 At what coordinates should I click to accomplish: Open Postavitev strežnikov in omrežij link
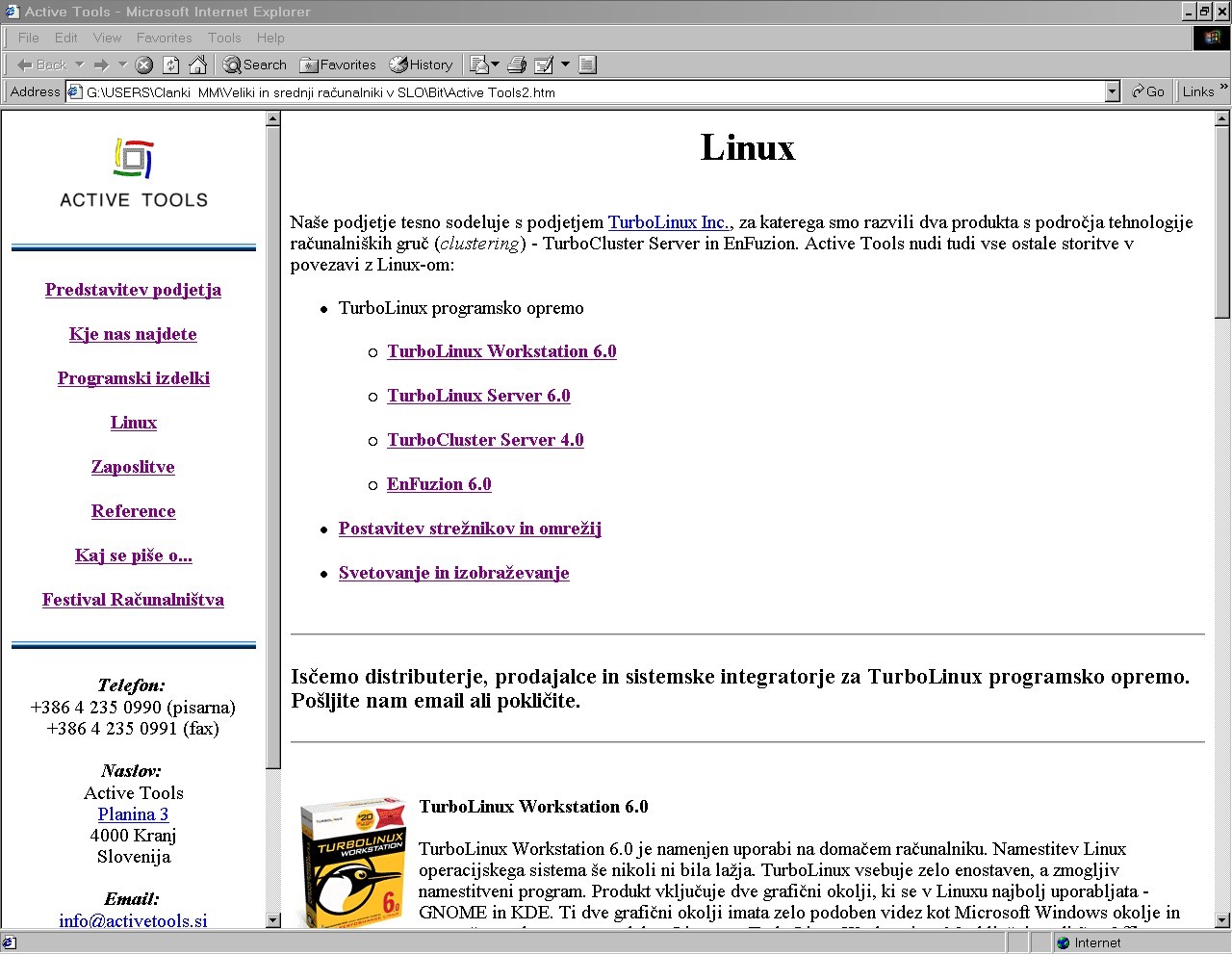click(x=470, y=529)
